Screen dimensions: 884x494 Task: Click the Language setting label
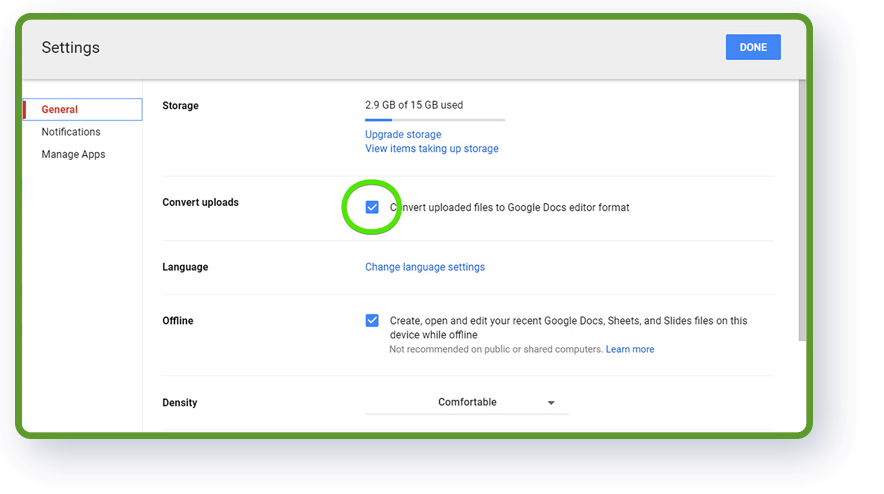coord(185,267)
